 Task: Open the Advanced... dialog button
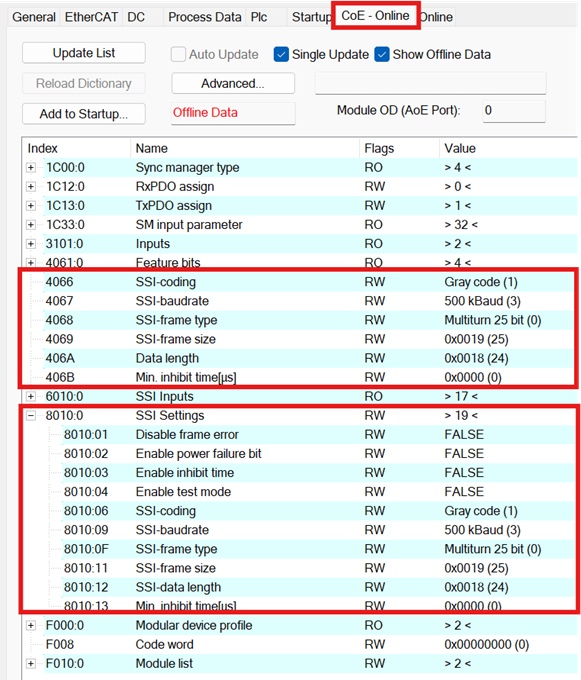coord(233,83)
